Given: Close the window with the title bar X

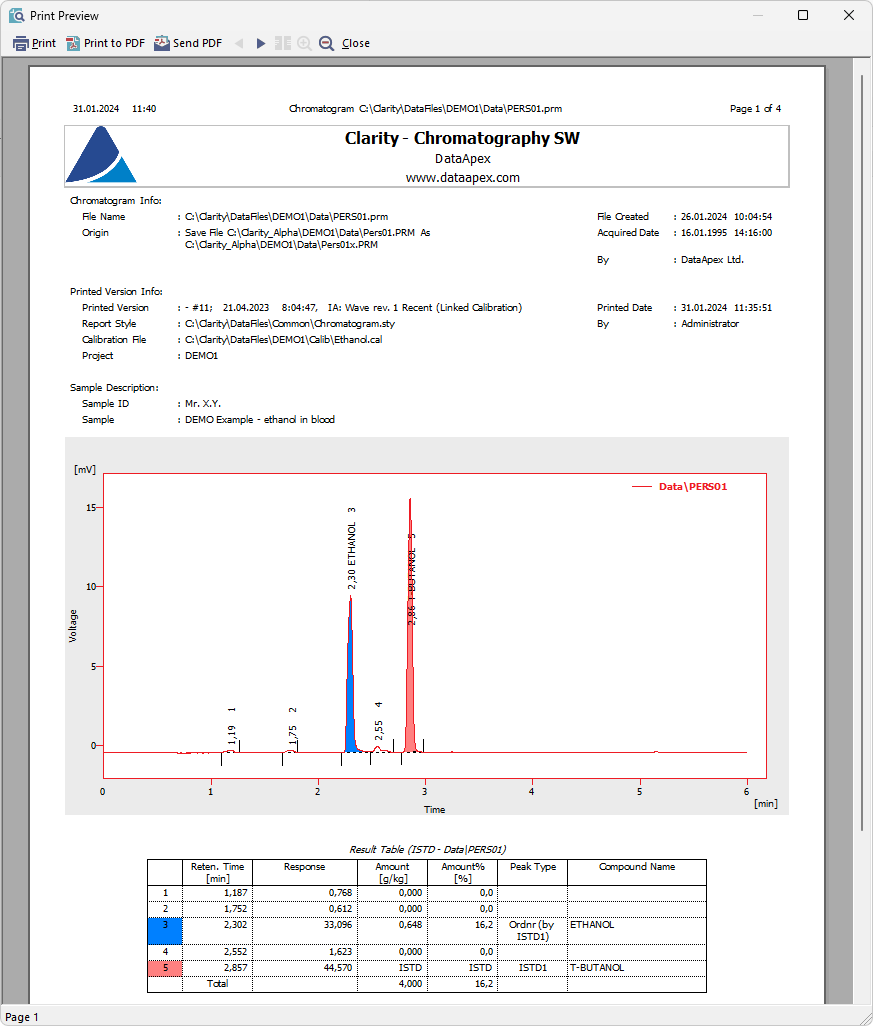Looking at the screenshot, I should click(849, 15).
